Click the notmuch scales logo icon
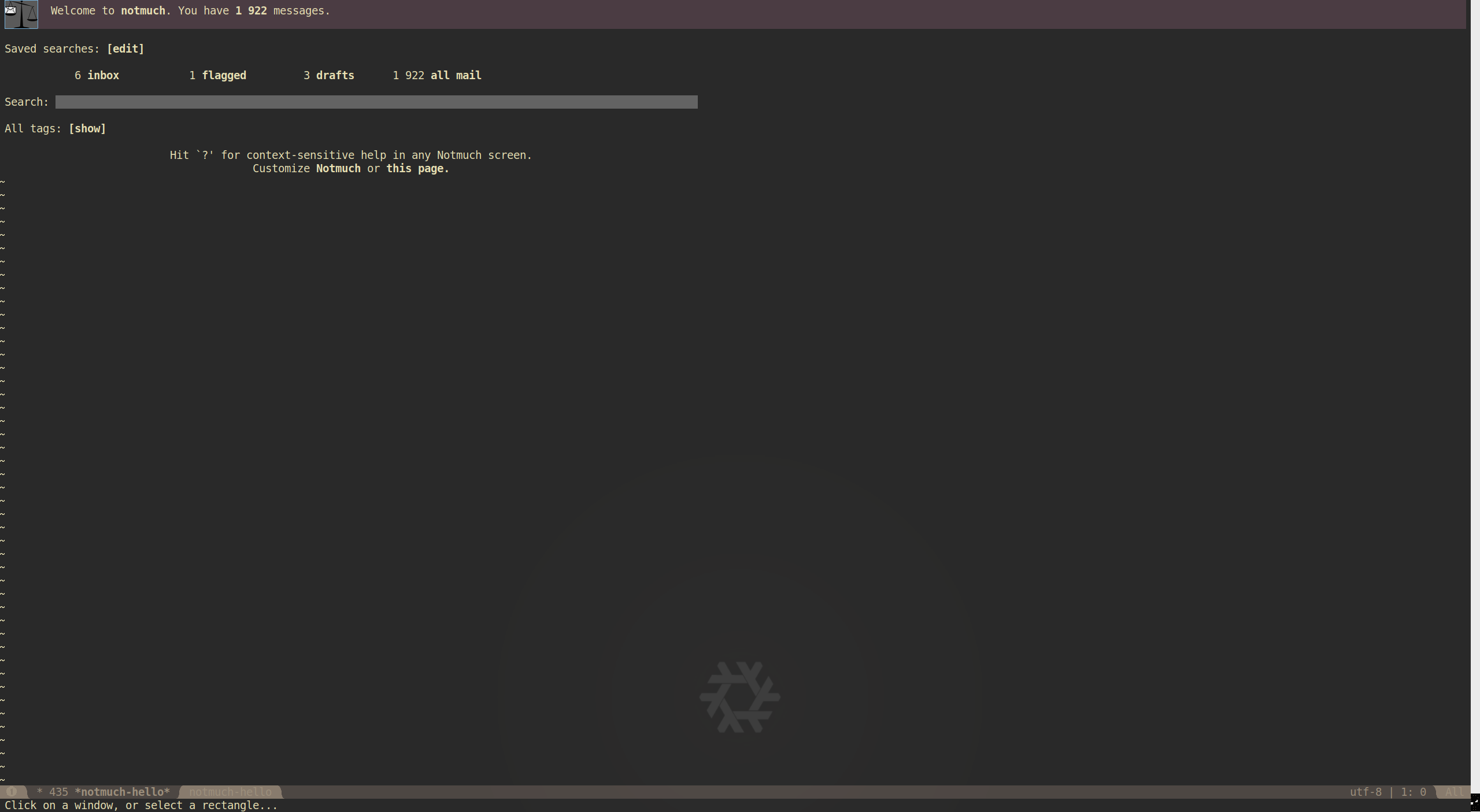This screenshot has height=812, width=1480. point(21,14)
